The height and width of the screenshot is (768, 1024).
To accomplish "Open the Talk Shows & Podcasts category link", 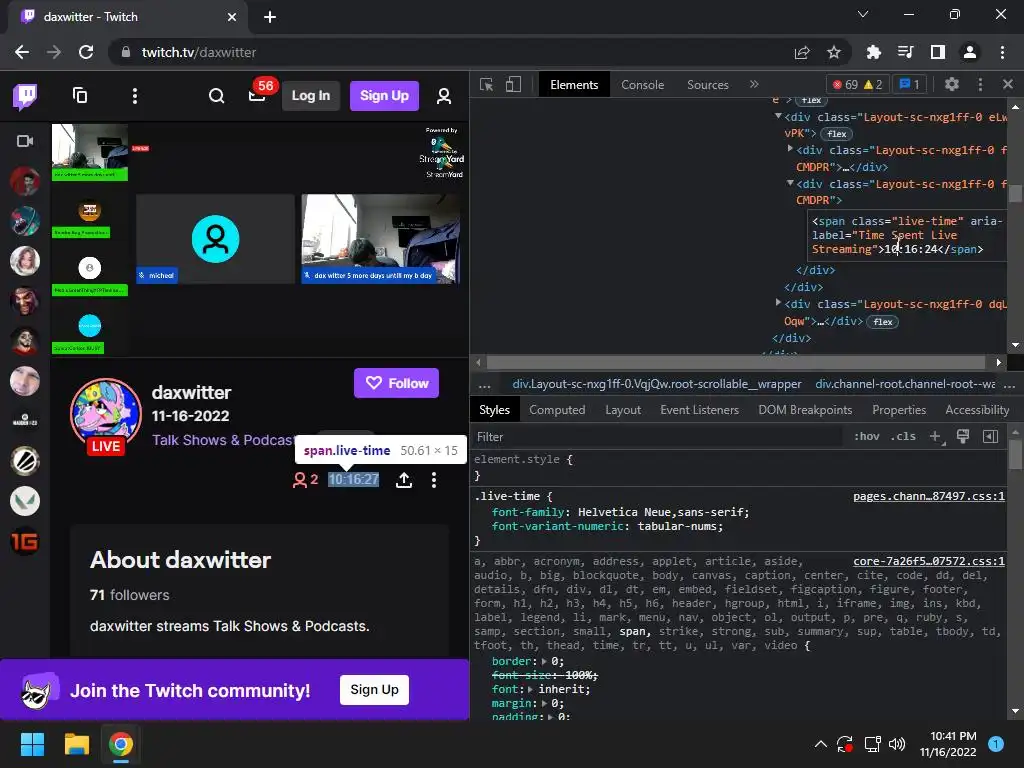I will [224, 440].
